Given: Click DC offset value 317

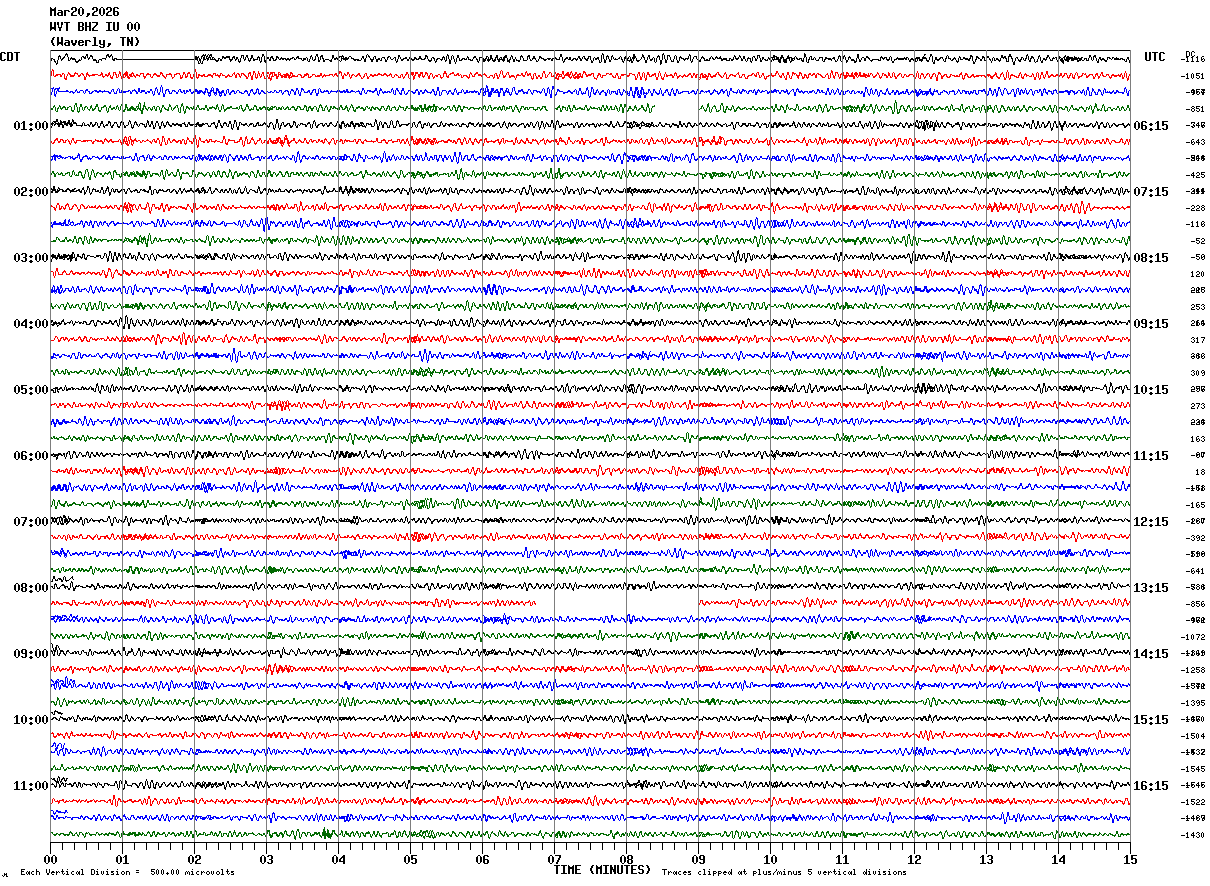Looking at the screenshot, I should click(x=1197, y=340).
